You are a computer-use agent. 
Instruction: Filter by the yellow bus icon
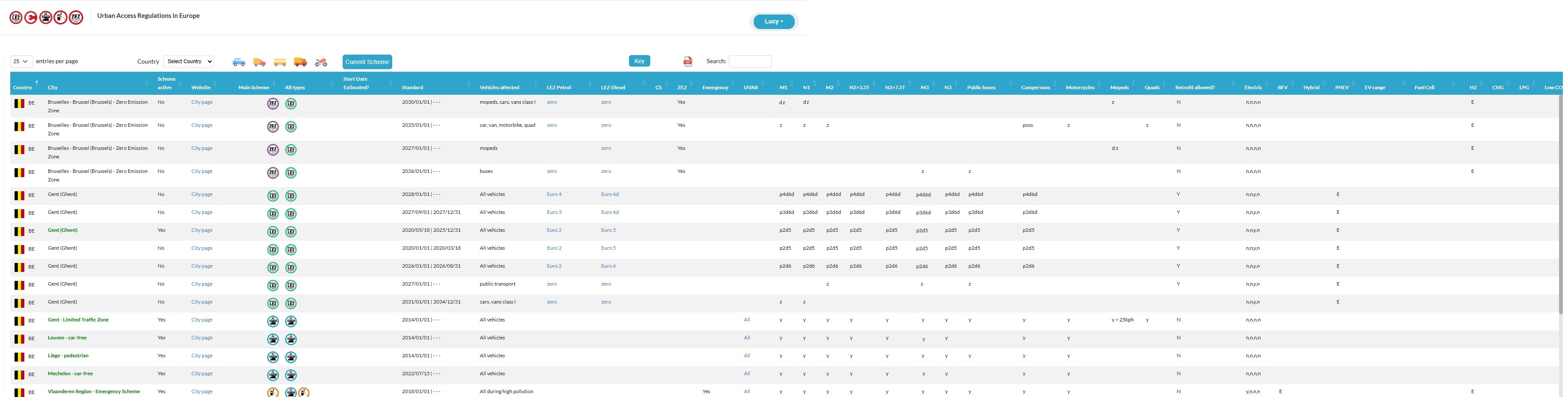point(280,62)
